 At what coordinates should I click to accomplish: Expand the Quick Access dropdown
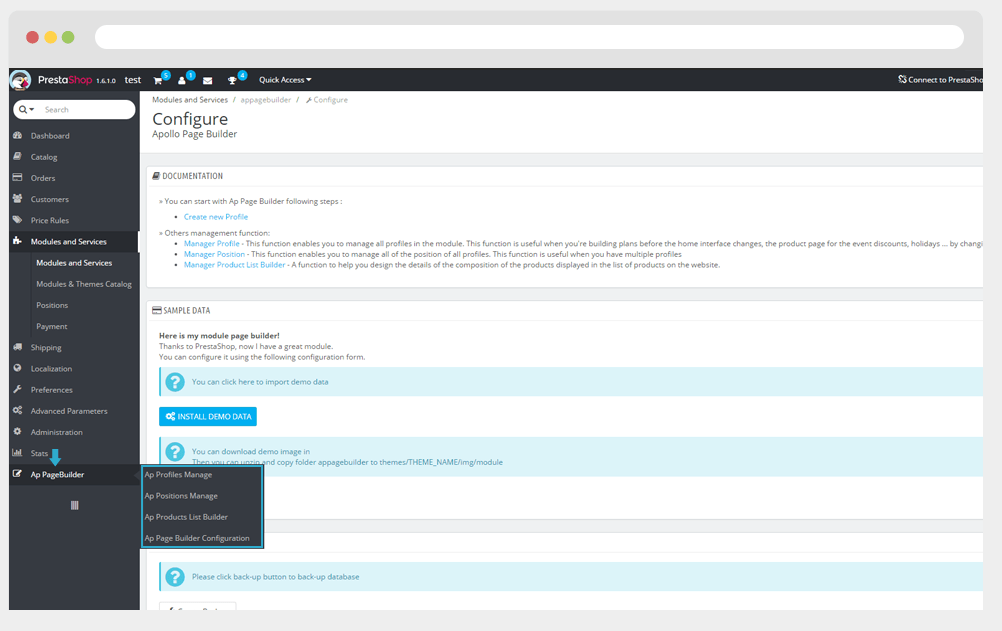tap(285, 80)
